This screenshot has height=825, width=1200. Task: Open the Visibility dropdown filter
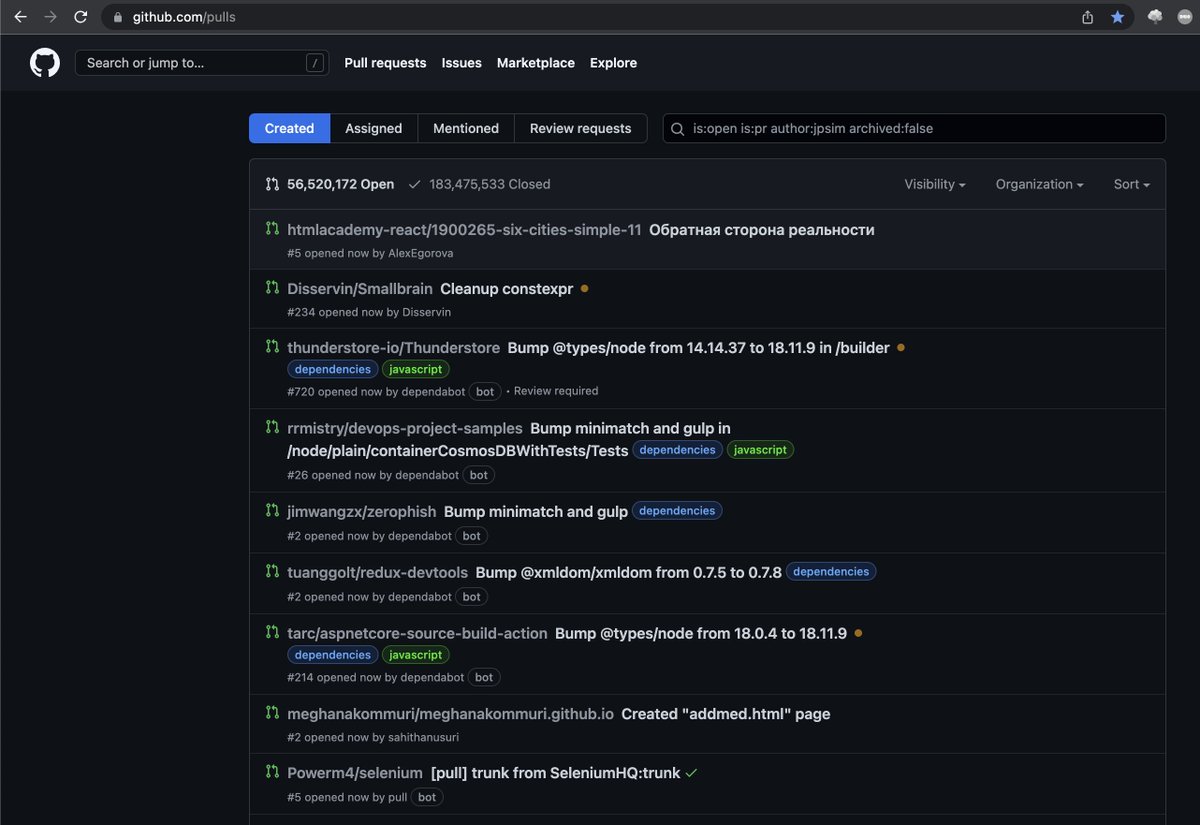[935, 184]
